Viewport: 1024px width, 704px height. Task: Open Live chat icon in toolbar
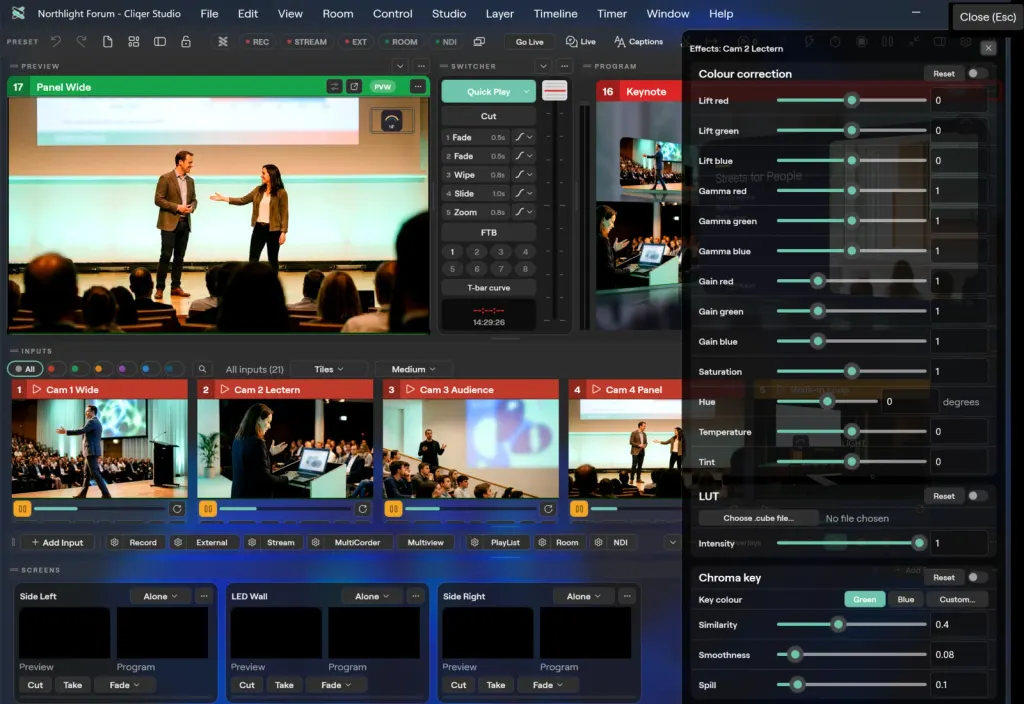pyautogui.click(x=581, y=41)
